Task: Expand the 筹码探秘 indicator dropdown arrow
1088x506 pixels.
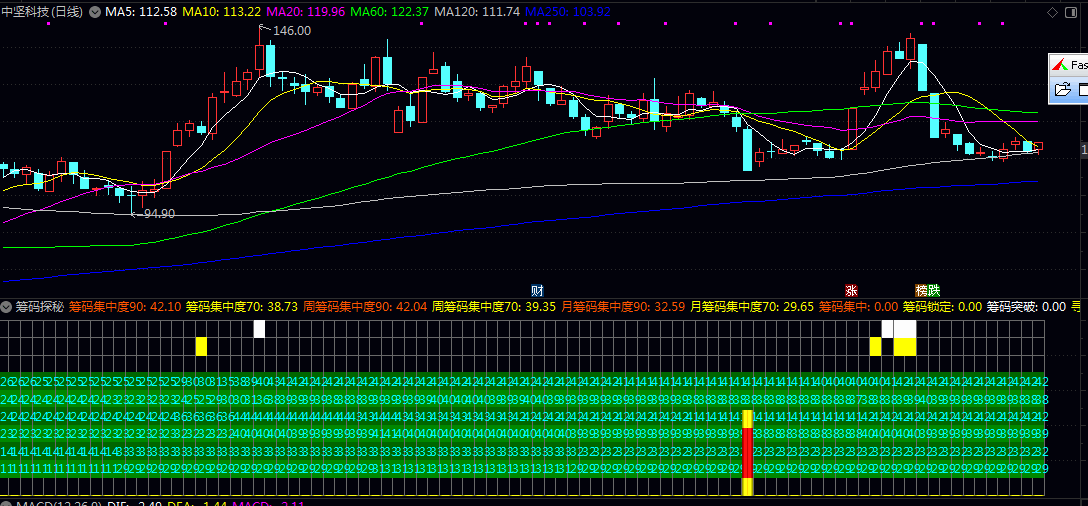Action: [x=6, y=306]
